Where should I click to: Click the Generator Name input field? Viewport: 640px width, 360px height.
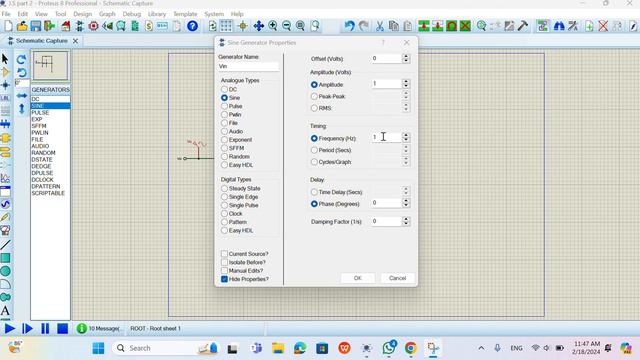(248, 66)
